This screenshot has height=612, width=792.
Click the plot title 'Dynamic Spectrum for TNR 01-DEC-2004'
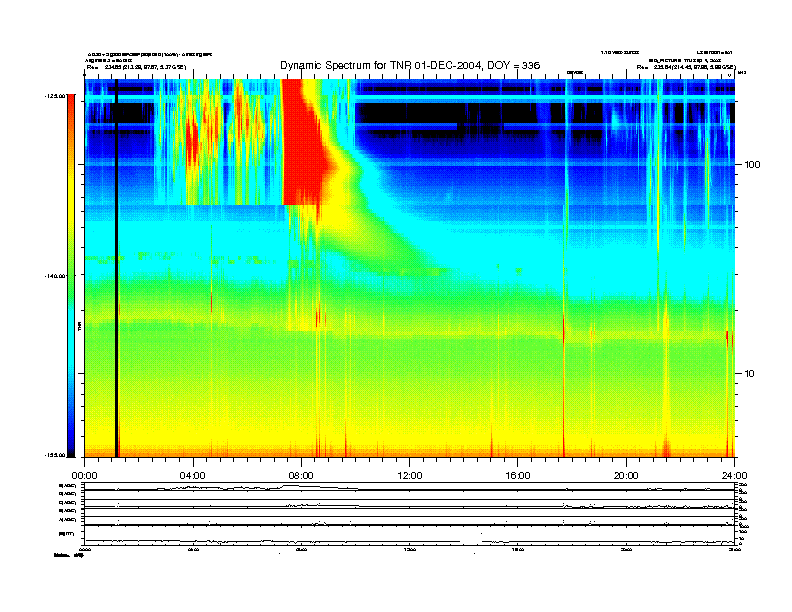(410, 65)
